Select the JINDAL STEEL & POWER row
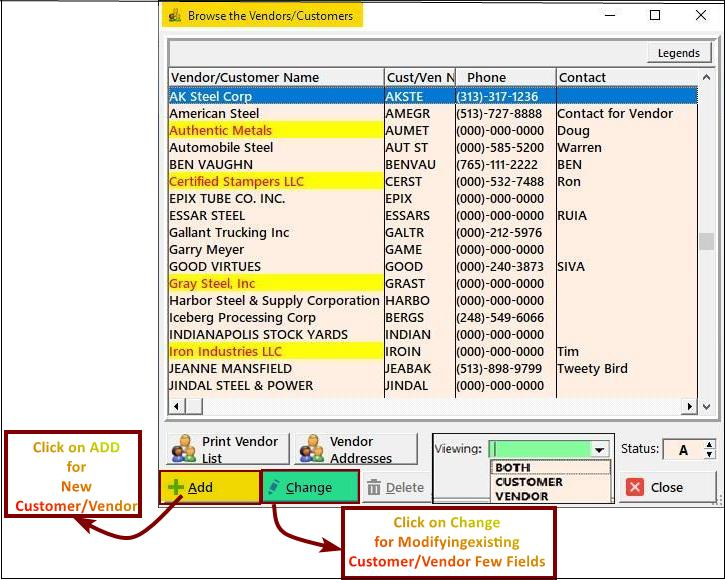The image size is (725, 580). [433, 386]
